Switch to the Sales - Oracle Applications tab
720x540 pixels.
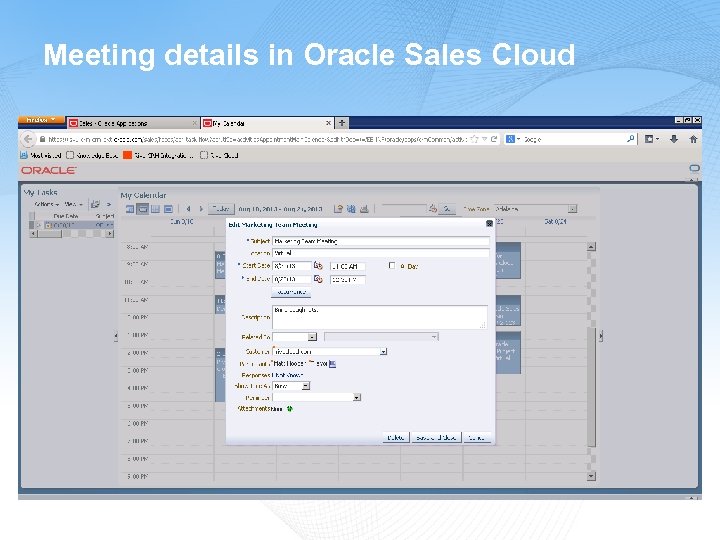[x=133, y=123]
